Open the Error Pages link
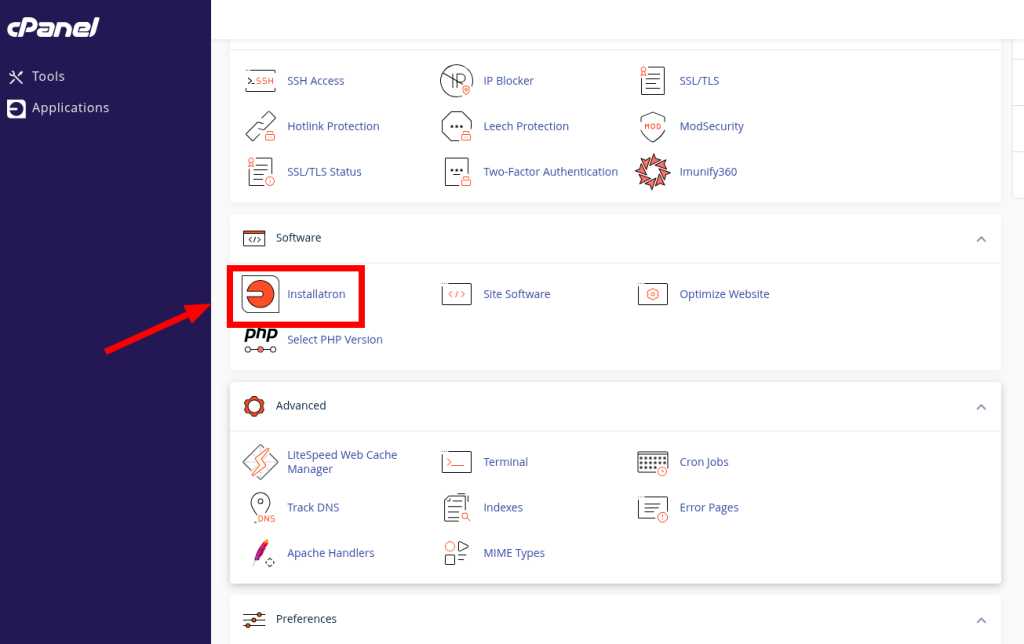 tap(709, 507)
